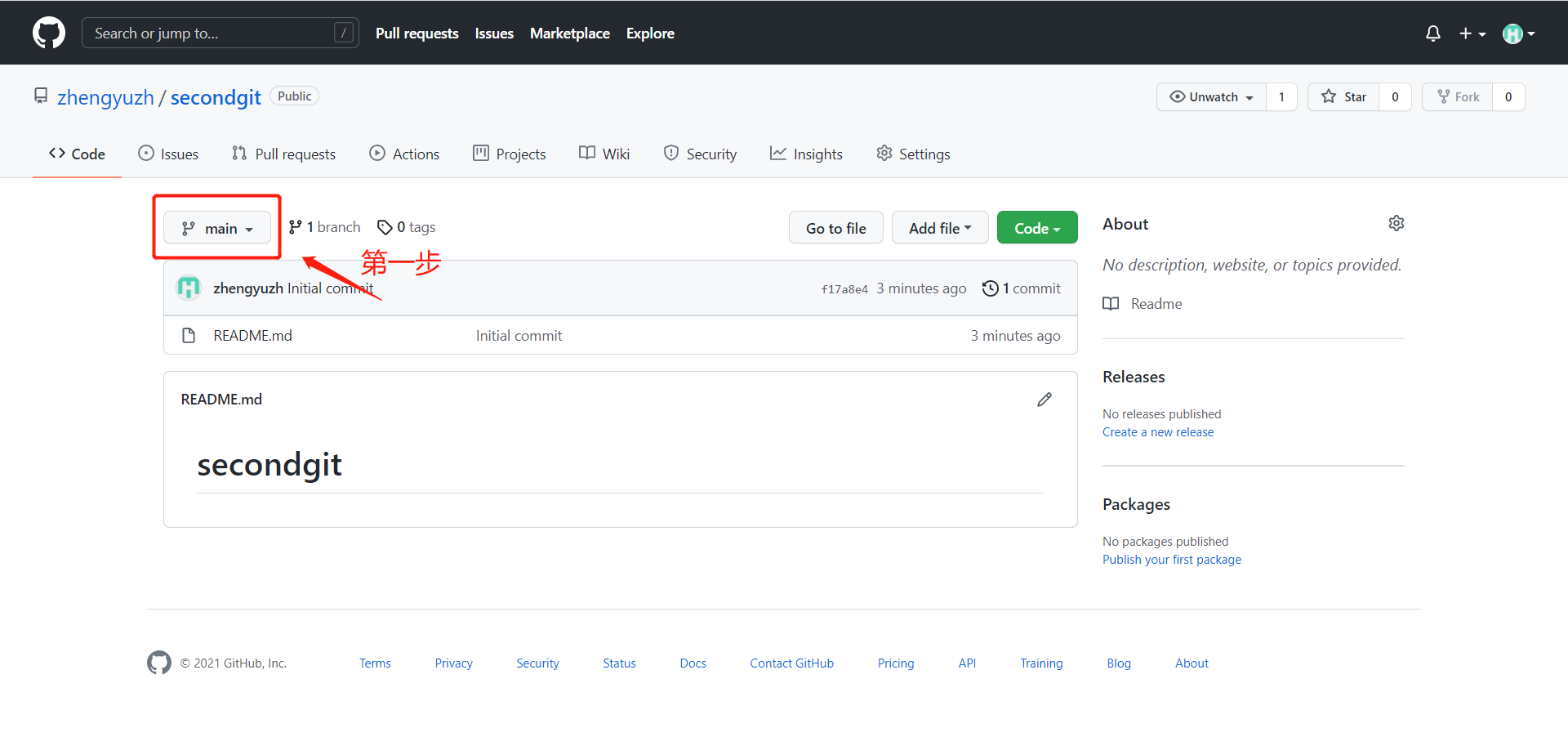The width and height of the screenshot is (1568, 737).
Task: Open the About settings gear
Action: (1396, 223)
